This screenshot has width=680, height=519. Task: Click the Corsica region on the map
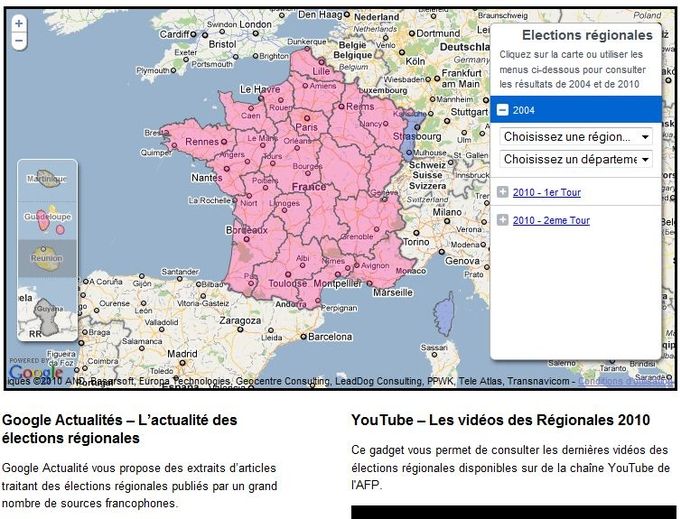click(445, 313)
